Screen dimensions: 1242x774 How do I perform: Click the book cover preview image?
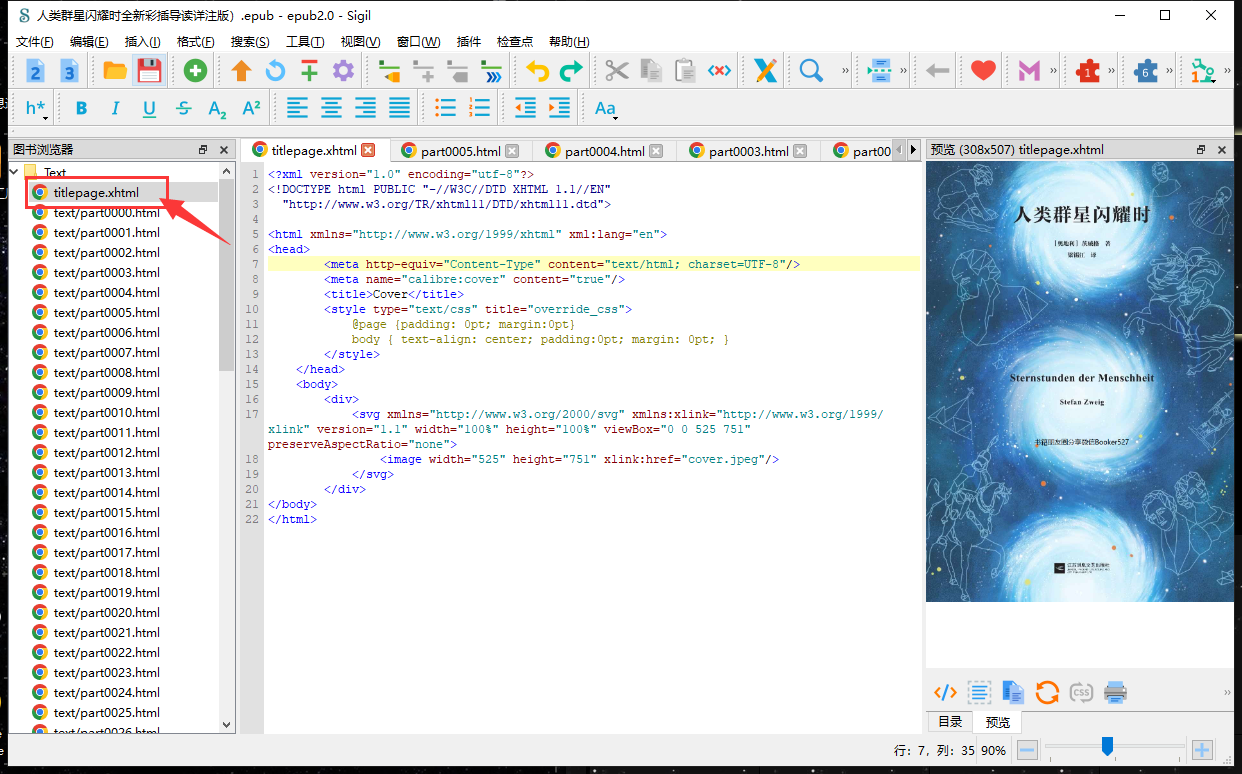point(1080,382)
